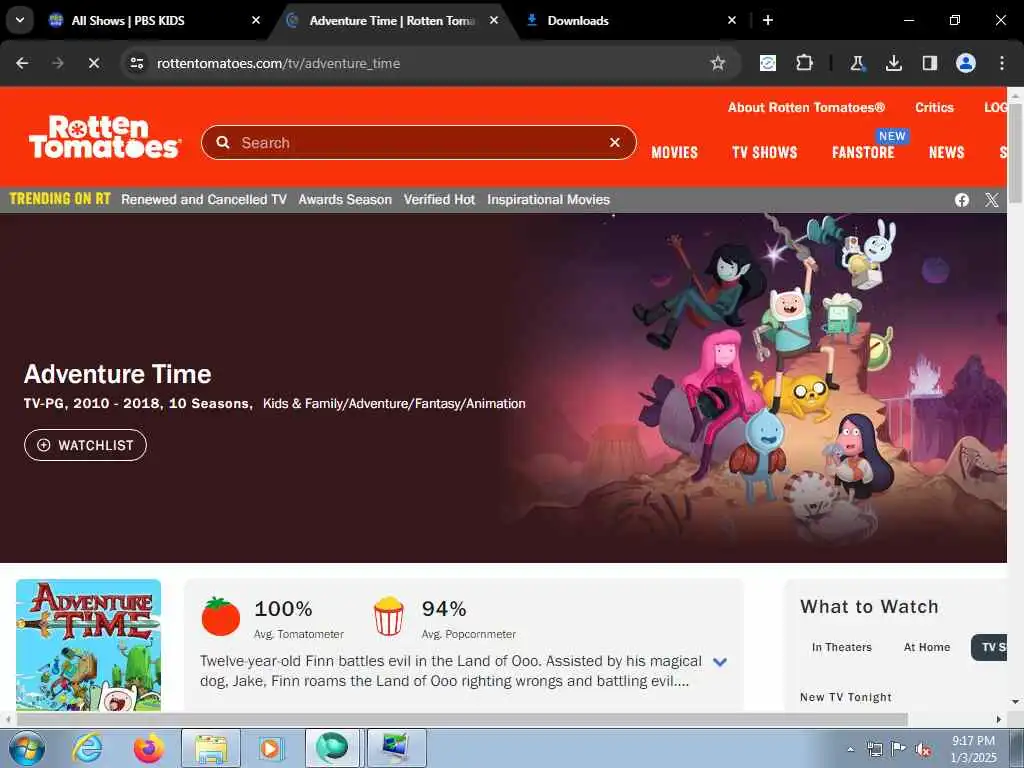
Task: Click the search magnifier icon
Action: 223,142
